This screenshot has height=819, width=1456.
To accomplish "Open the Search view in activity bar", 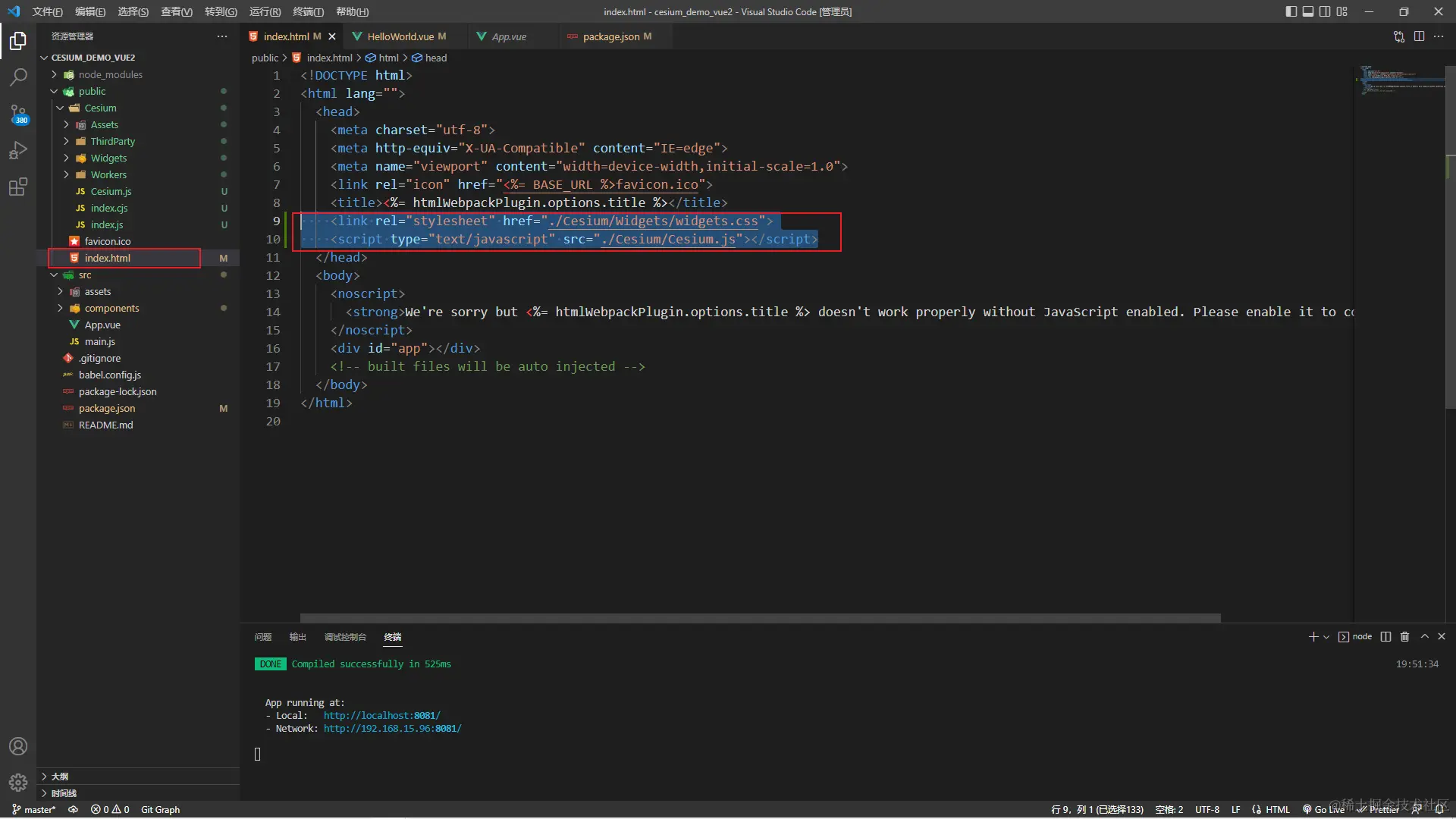I will point(18,77).
